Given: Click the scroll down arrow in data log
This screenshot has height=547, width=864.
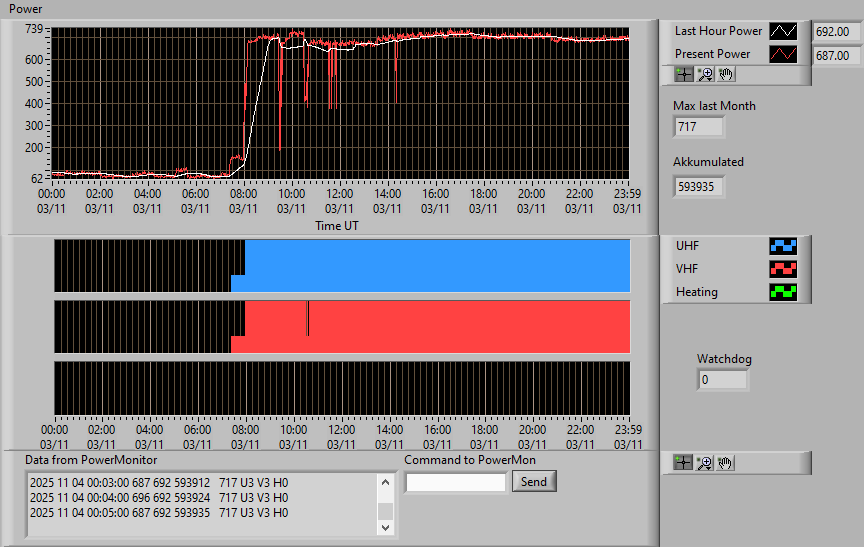Looking at the screenshot, I should click(x=385, y=527).
